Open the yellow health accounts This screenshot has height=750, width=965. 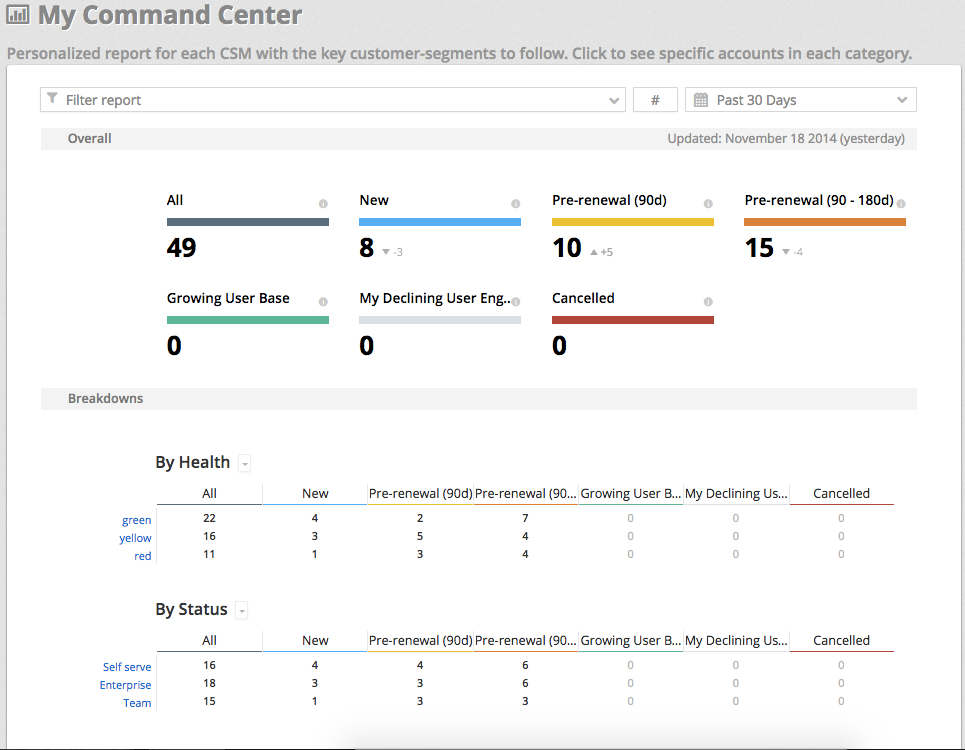point(135,538)
